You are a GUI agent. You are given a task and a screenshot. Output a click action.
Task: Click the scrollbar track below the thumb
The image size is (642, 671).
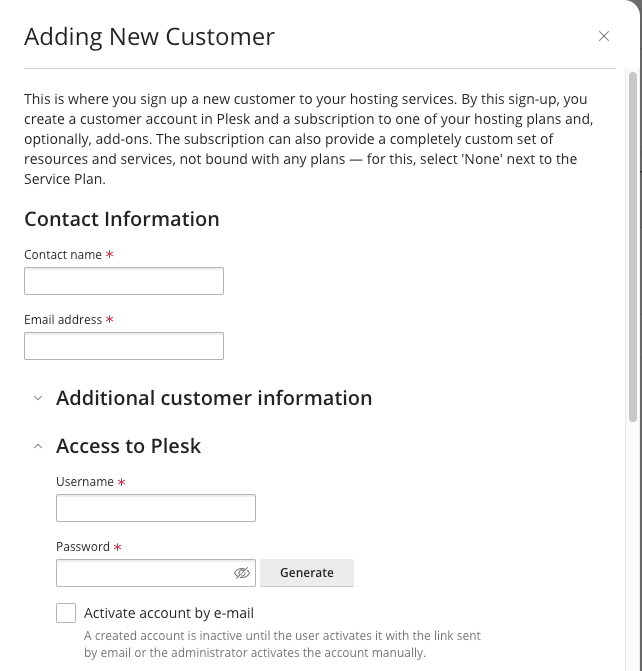point(633,543)
